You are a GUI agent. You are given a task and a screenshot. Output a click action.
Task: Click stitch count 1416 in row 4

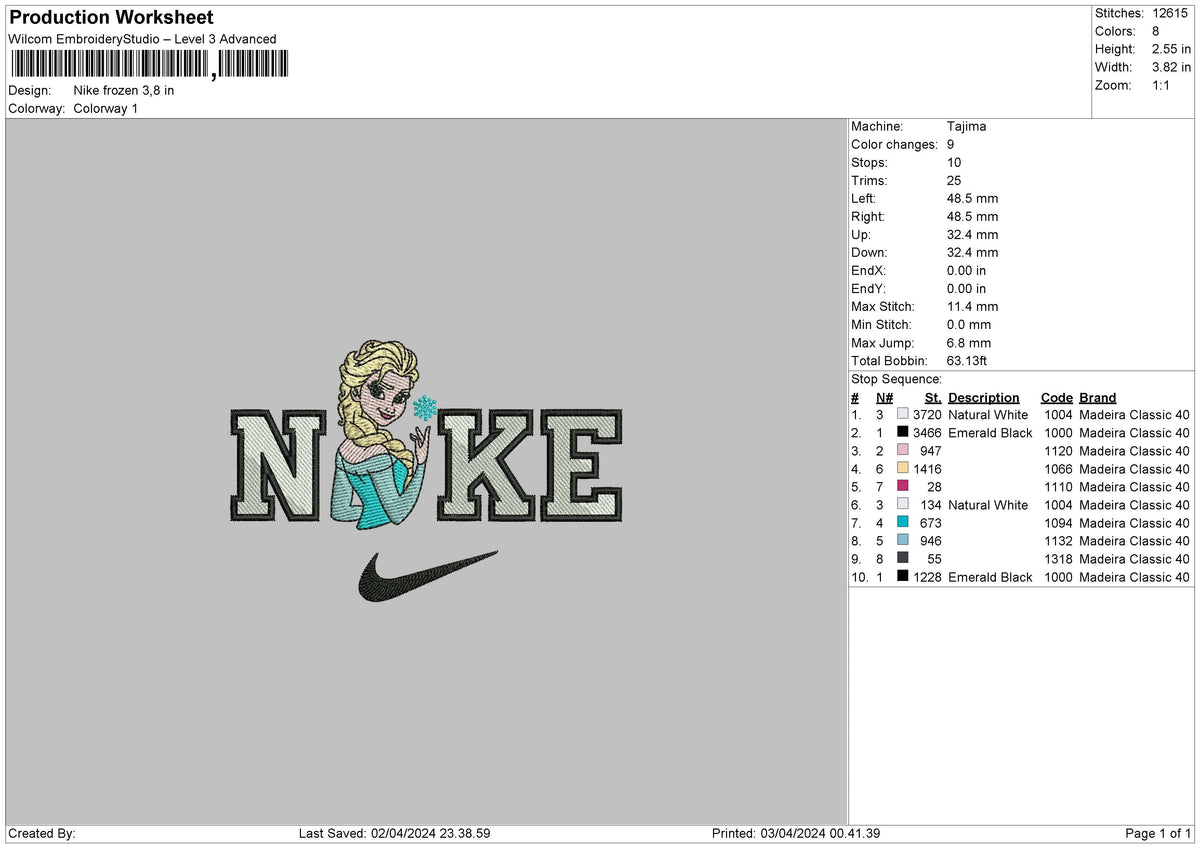(928, 469)
